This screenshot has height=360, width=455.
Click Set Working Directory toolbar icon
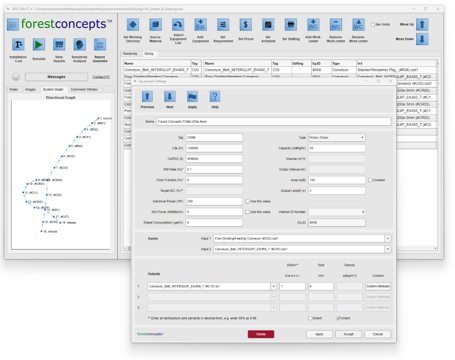tap(133, 25)
